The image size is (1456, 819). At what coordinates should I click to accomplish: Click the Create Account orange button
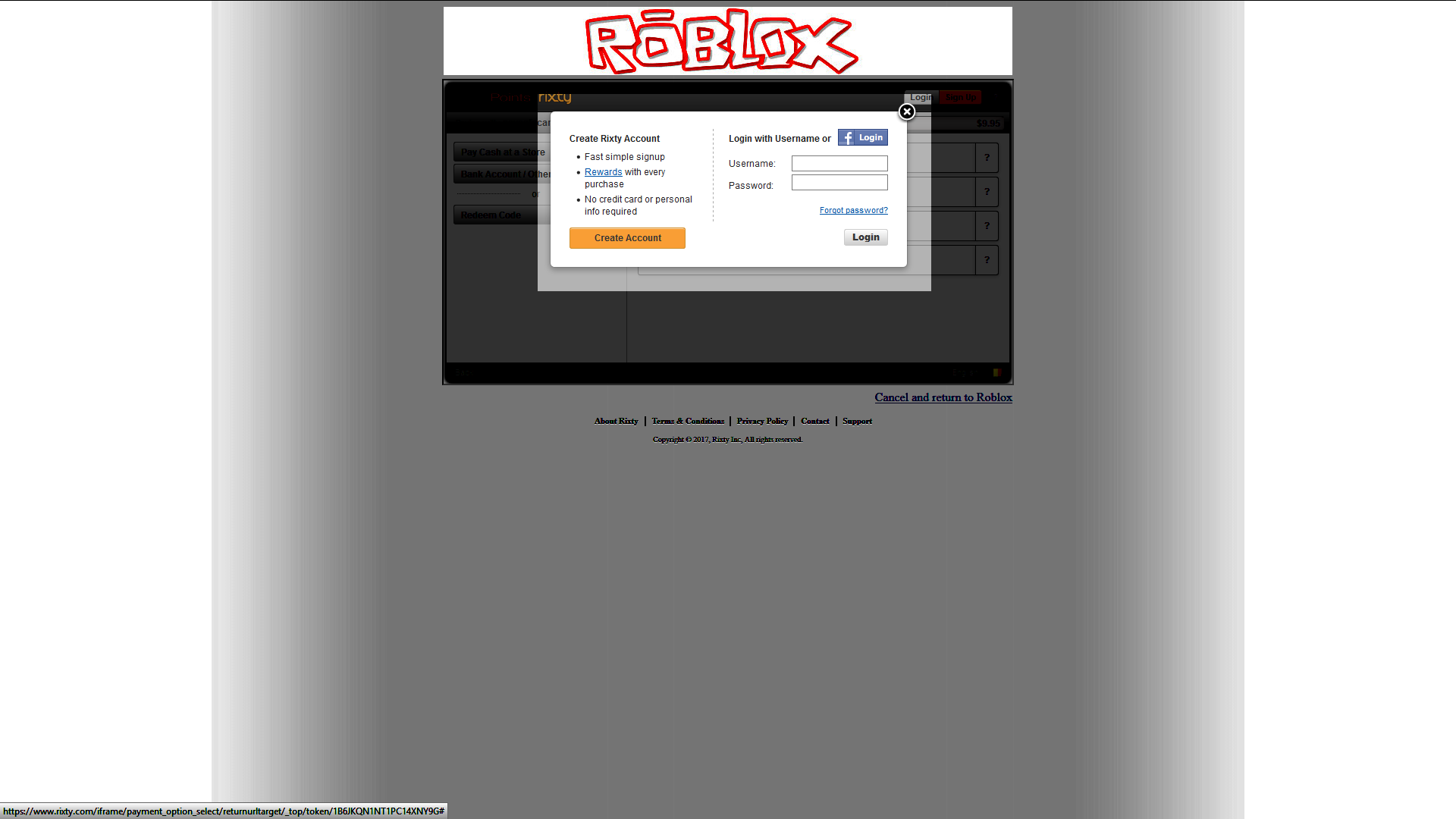point(627,237)
